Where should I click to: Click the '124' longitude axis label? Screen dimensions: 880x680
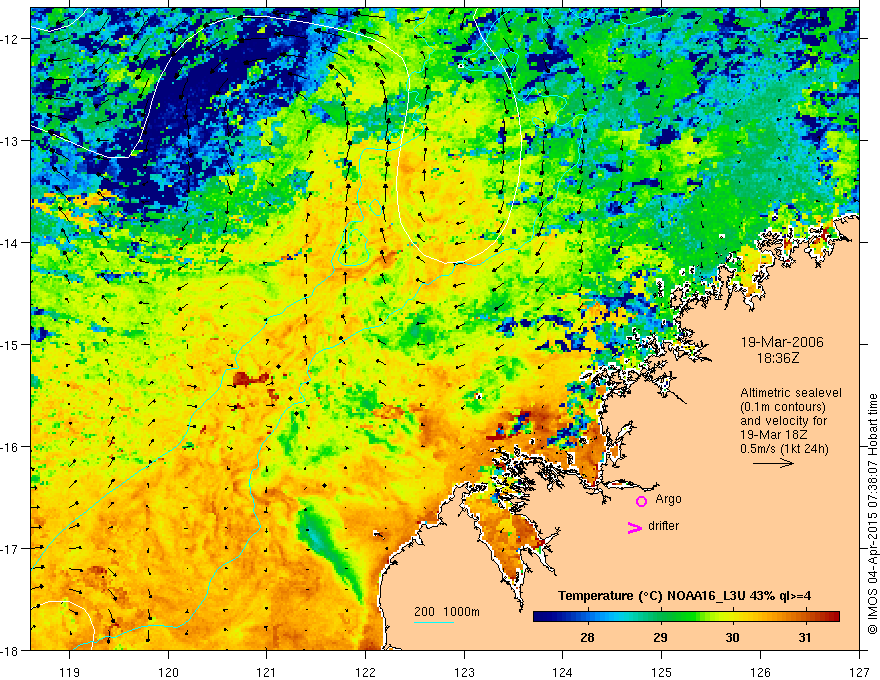pyautogui.click(x=563, y=672)
